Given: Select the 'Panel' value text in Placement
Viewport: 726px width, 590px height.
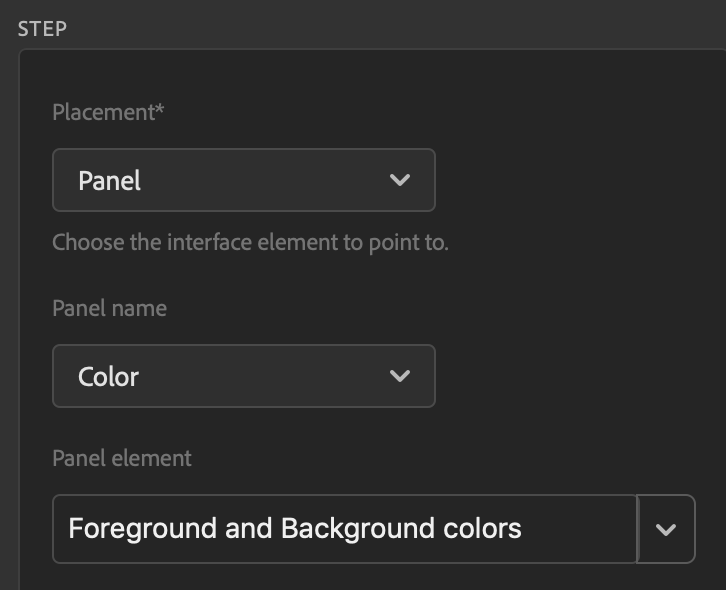Looking at the screenshot, I should [x=109, y=181].
